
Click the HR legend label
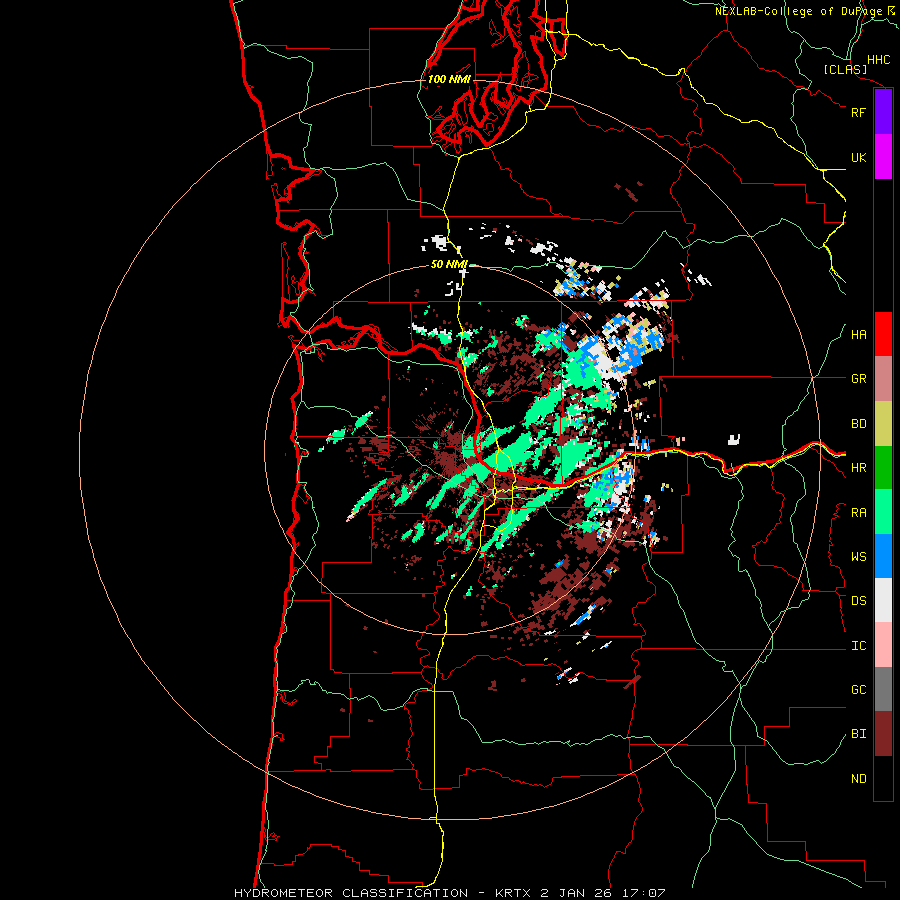[858, 468]
